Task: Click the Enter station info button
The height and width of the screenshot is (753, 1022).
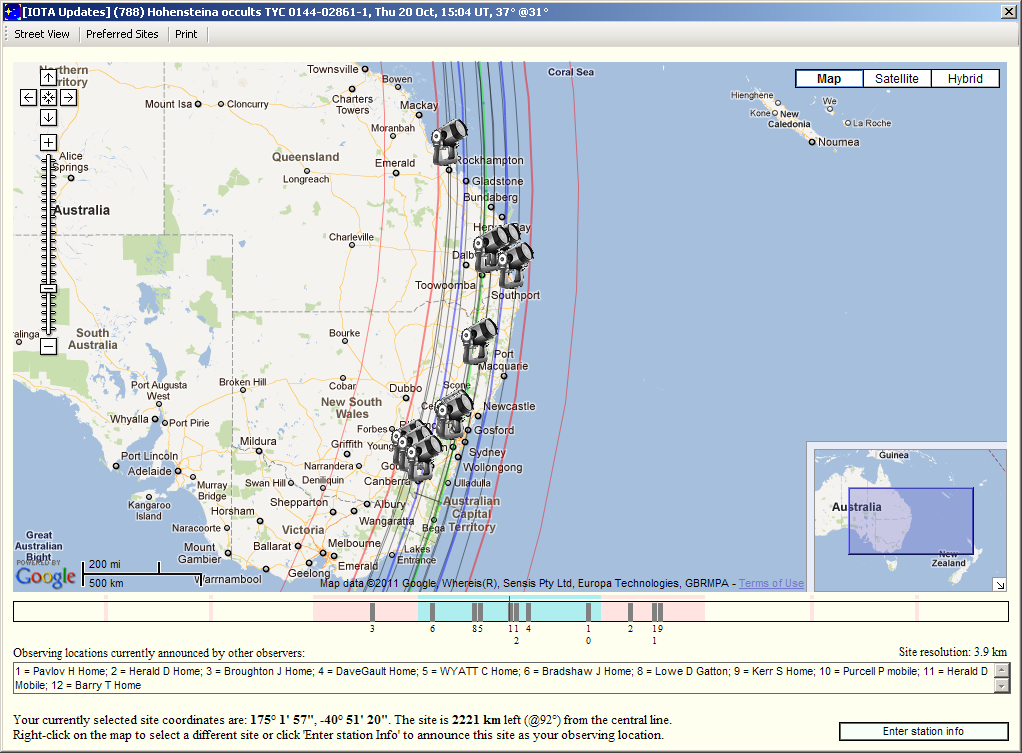Action: (922, 731)
